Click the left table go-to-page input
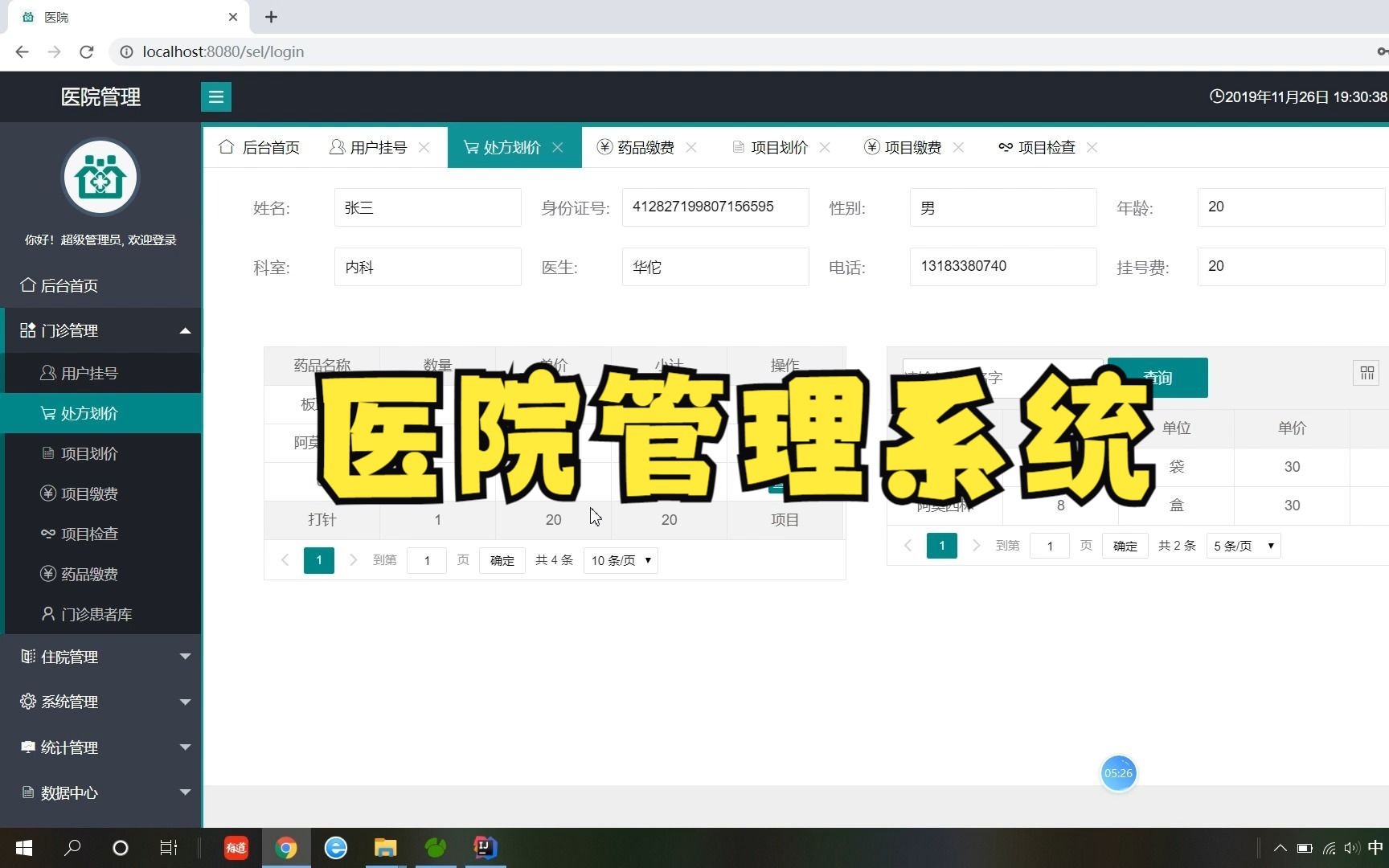Image resolution: width=1389 pixels, height=868 pixels. [427, 560]
